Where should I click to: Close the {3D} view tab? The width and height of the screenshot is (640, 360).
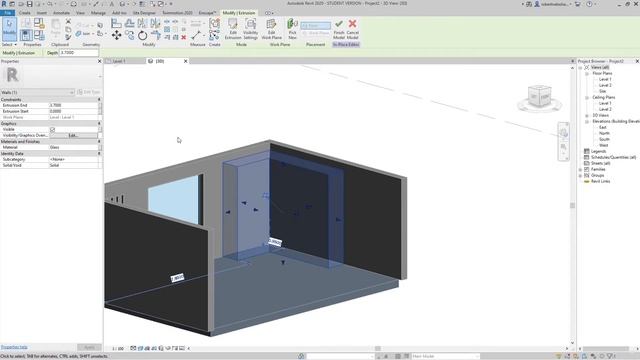(x=185, y=61)
